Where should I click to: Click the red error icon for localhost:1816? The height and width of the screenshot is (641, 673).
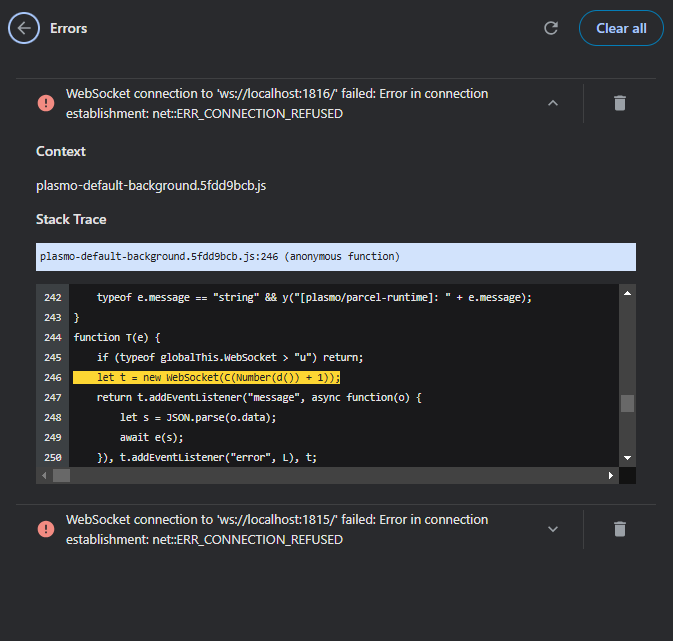coord(46,103)
